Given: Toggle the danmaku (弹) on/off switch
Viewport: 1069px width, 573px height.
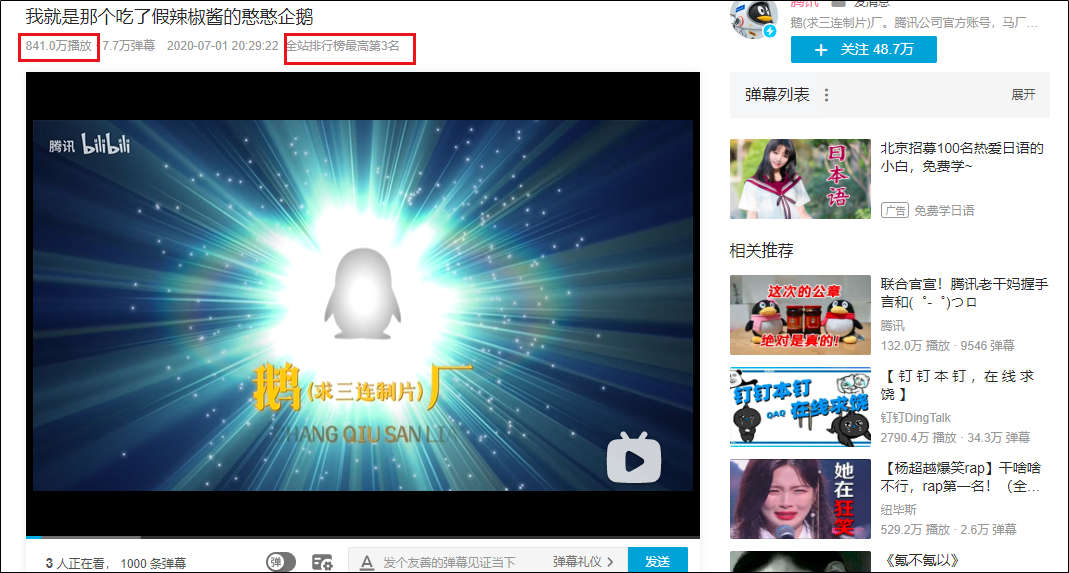Looking at the screenshot, I should click(x=281, y=562).
